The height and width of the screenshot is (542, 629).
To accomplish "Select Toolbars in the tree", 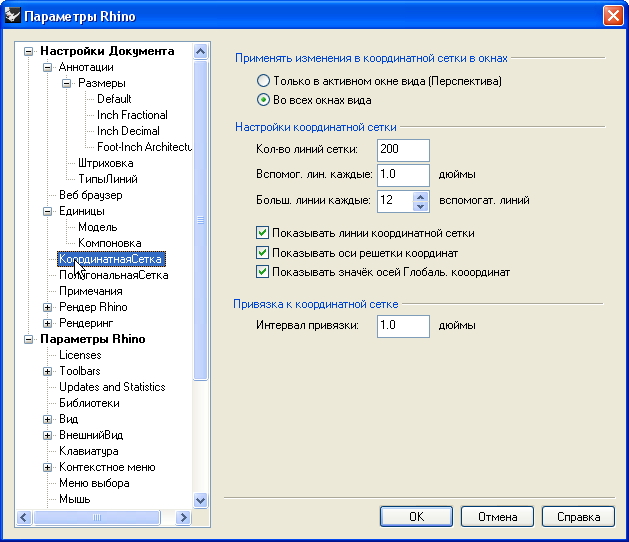I will click(79, 371).
